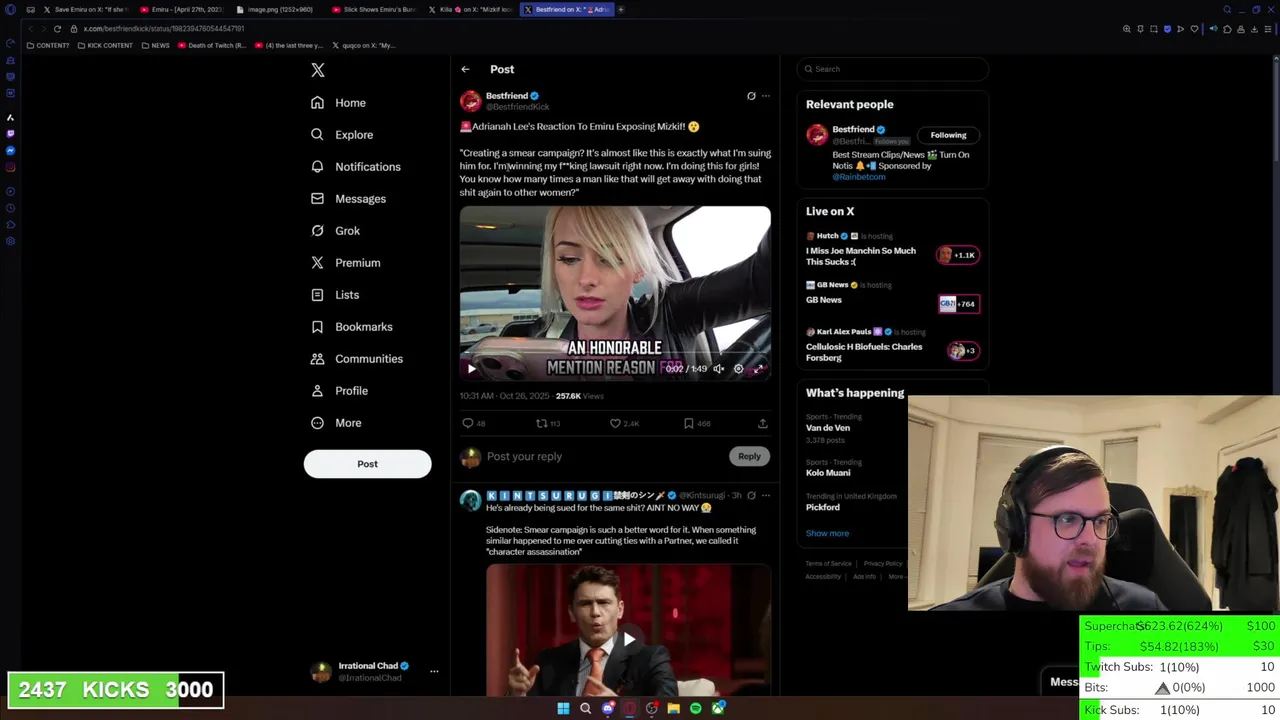Open Terms of Service link

(828, 564)
